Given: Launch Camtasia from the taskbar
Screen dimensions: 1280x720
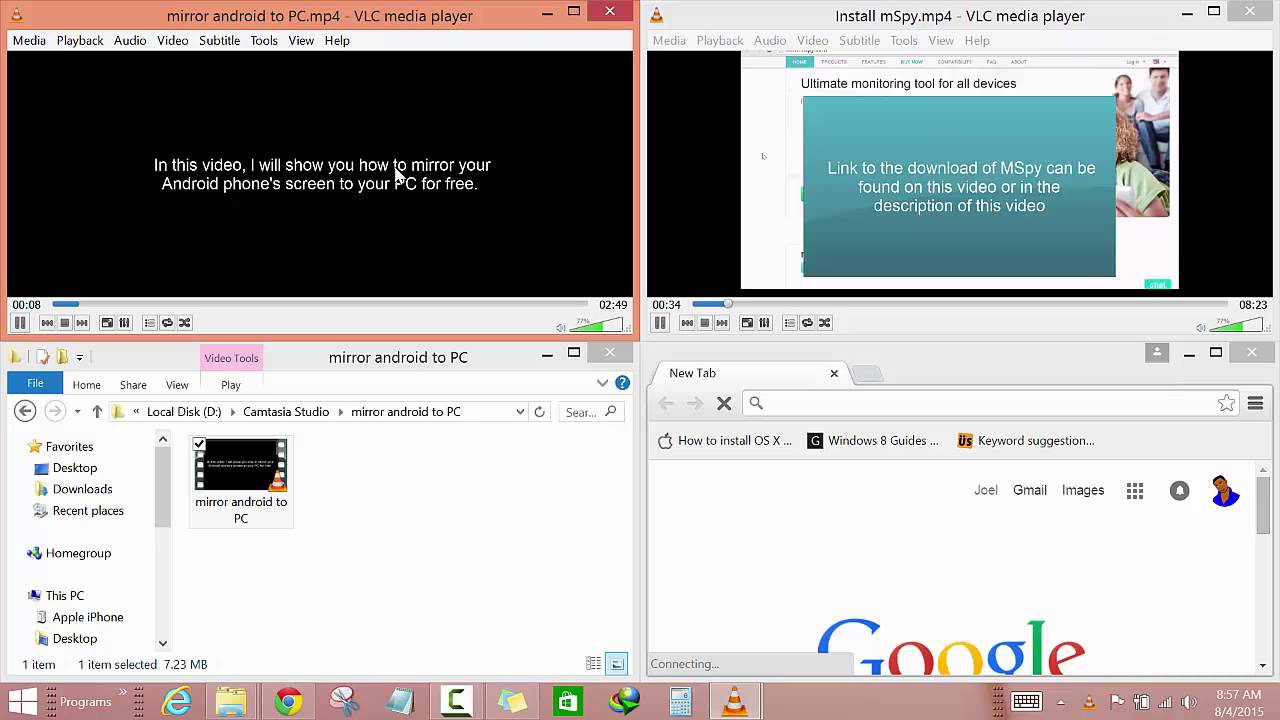Looking at the screenshot, I should point(457,702).
